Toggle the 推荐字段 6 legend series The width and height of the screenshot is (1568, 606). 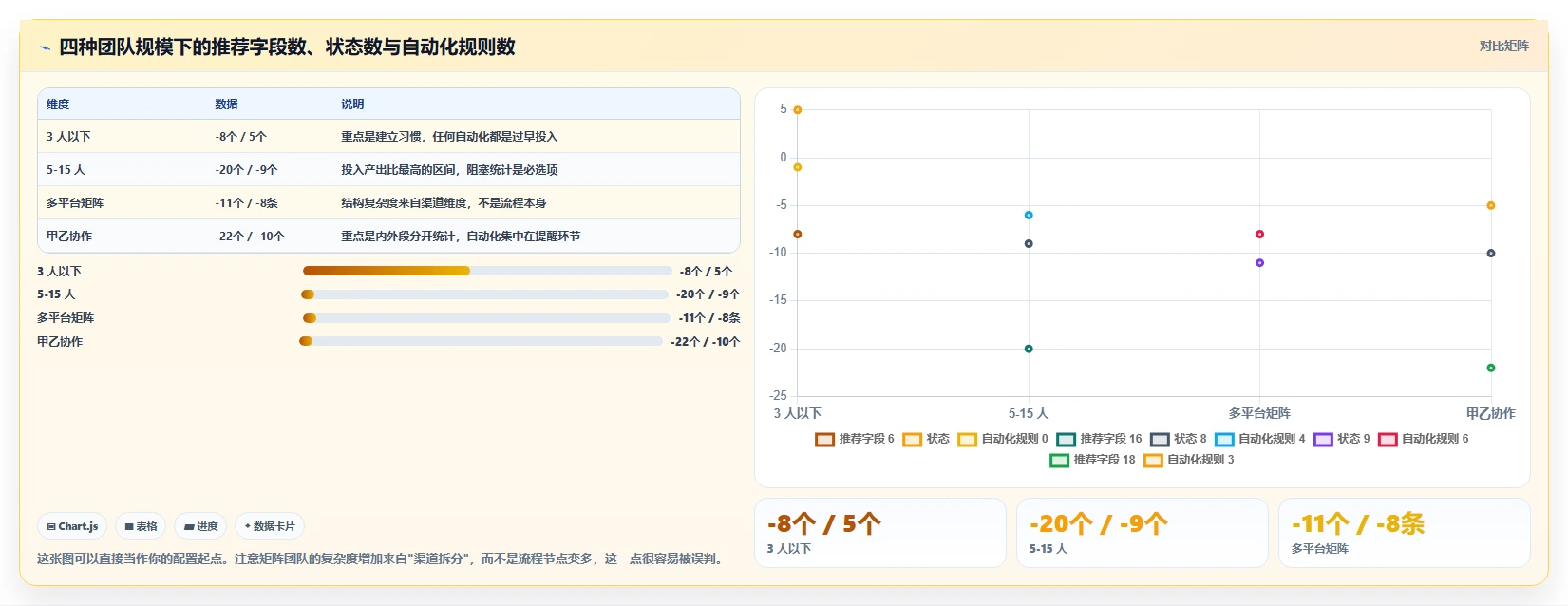click(x=855, y=439)
